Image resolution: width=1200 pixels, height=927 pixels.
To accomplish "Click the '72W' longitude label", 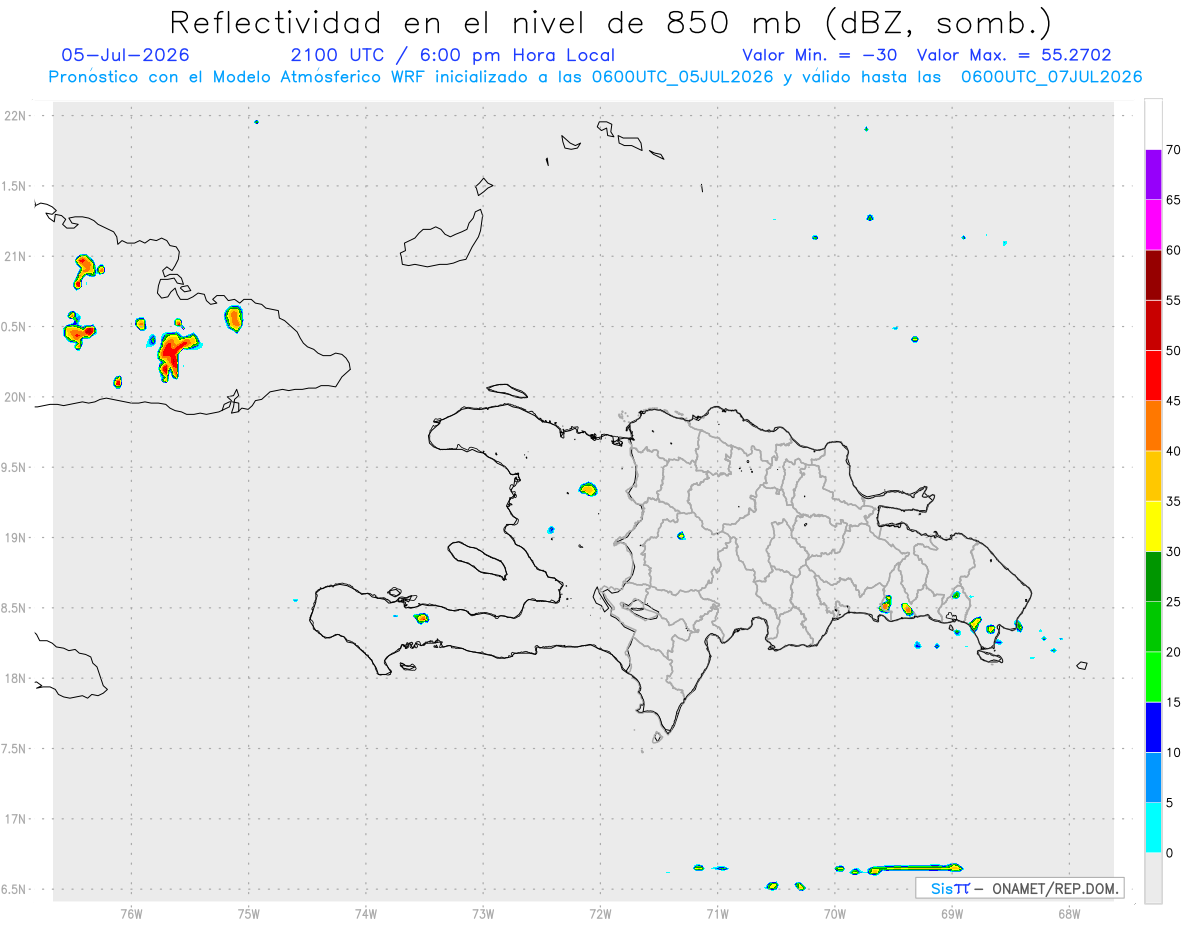I will point(600,913).
